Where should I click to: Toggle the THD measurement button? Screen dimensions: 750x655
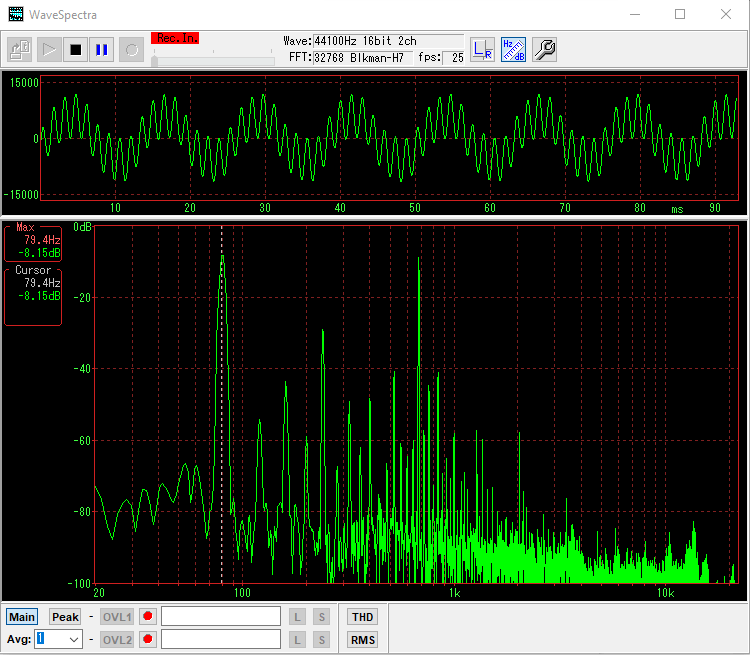[363, 617]
